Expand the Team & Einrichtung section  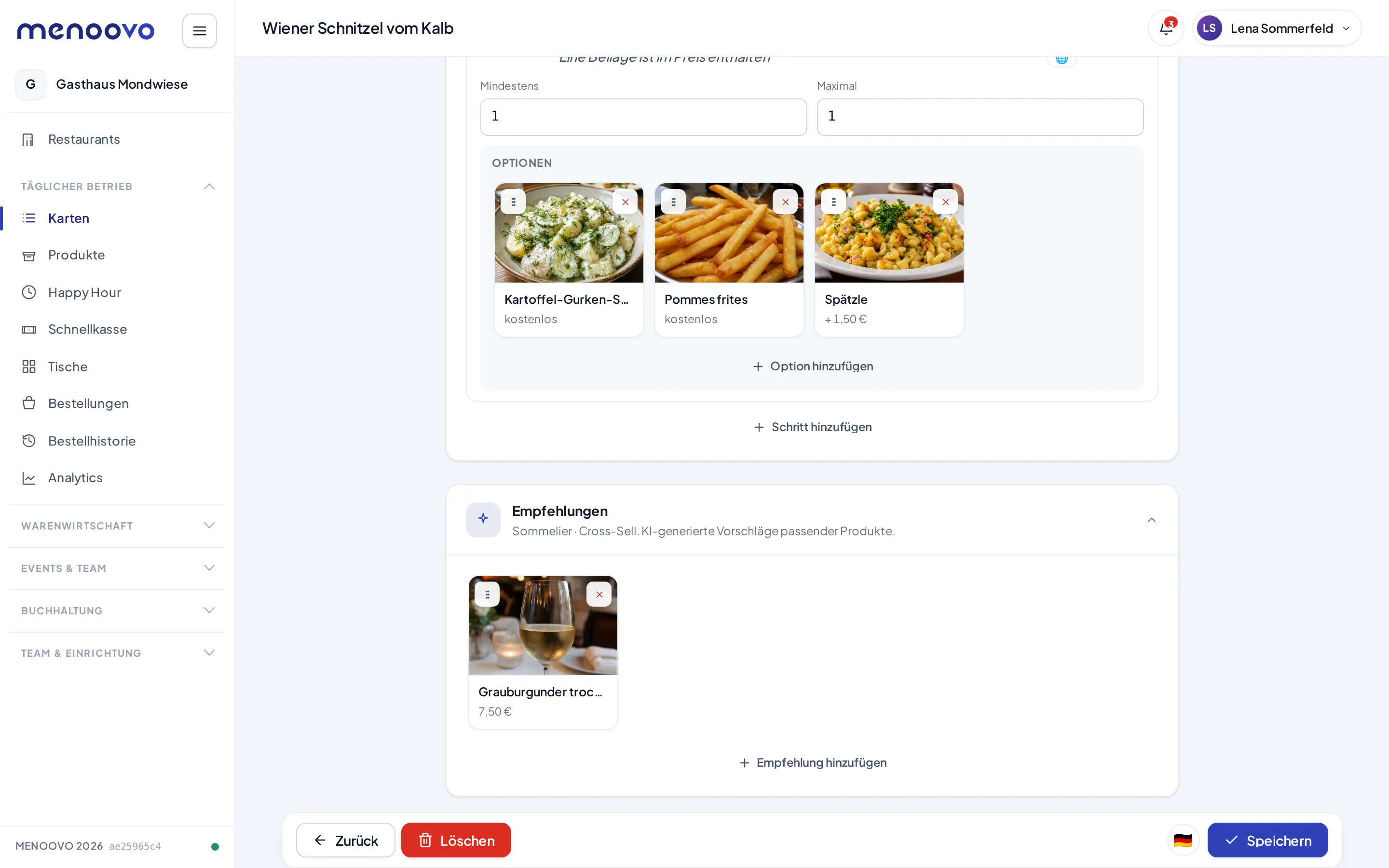click(x=117, y=653)
